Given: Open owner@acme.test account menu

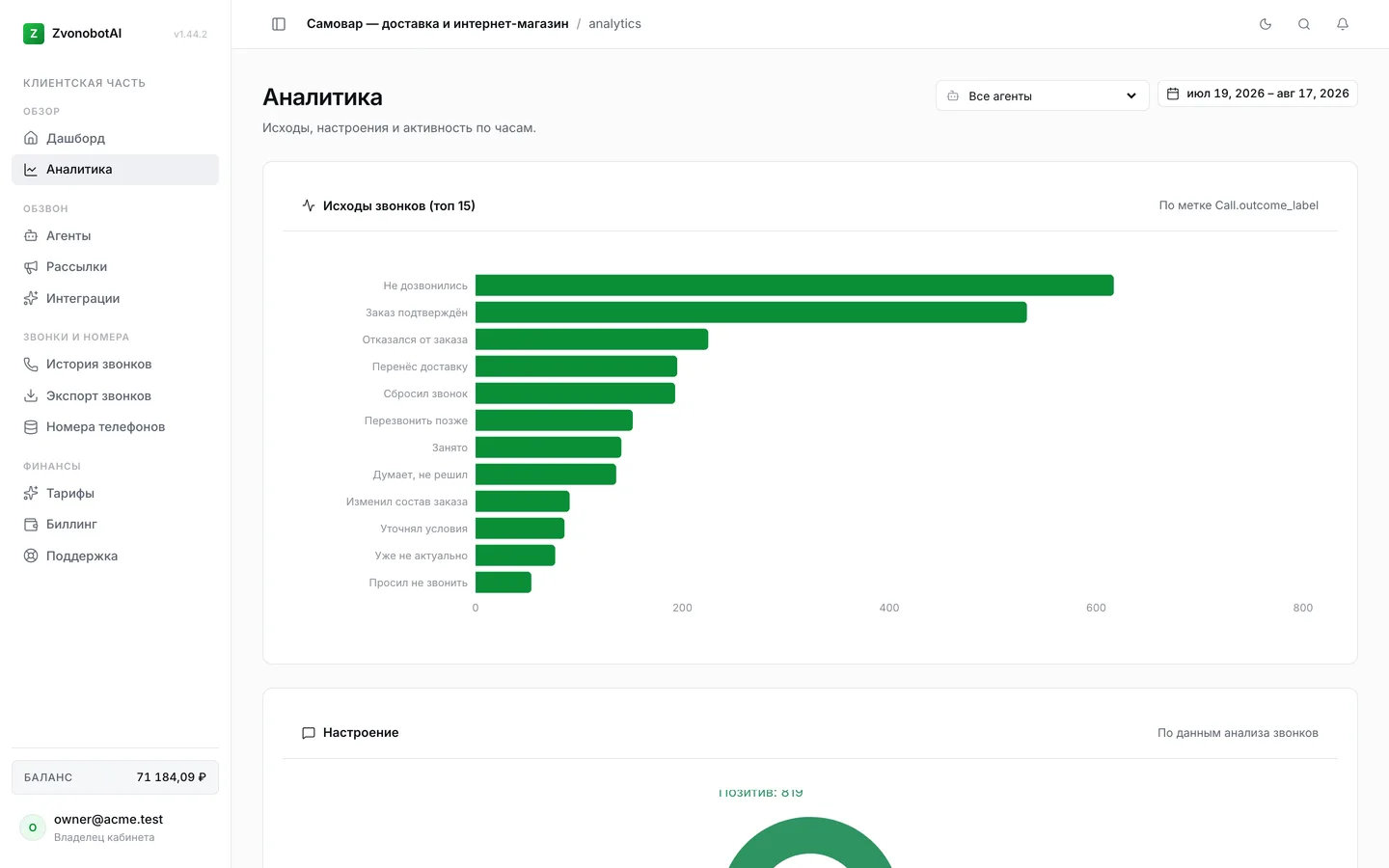Looking at the screenshot, I should pos(115,827).
